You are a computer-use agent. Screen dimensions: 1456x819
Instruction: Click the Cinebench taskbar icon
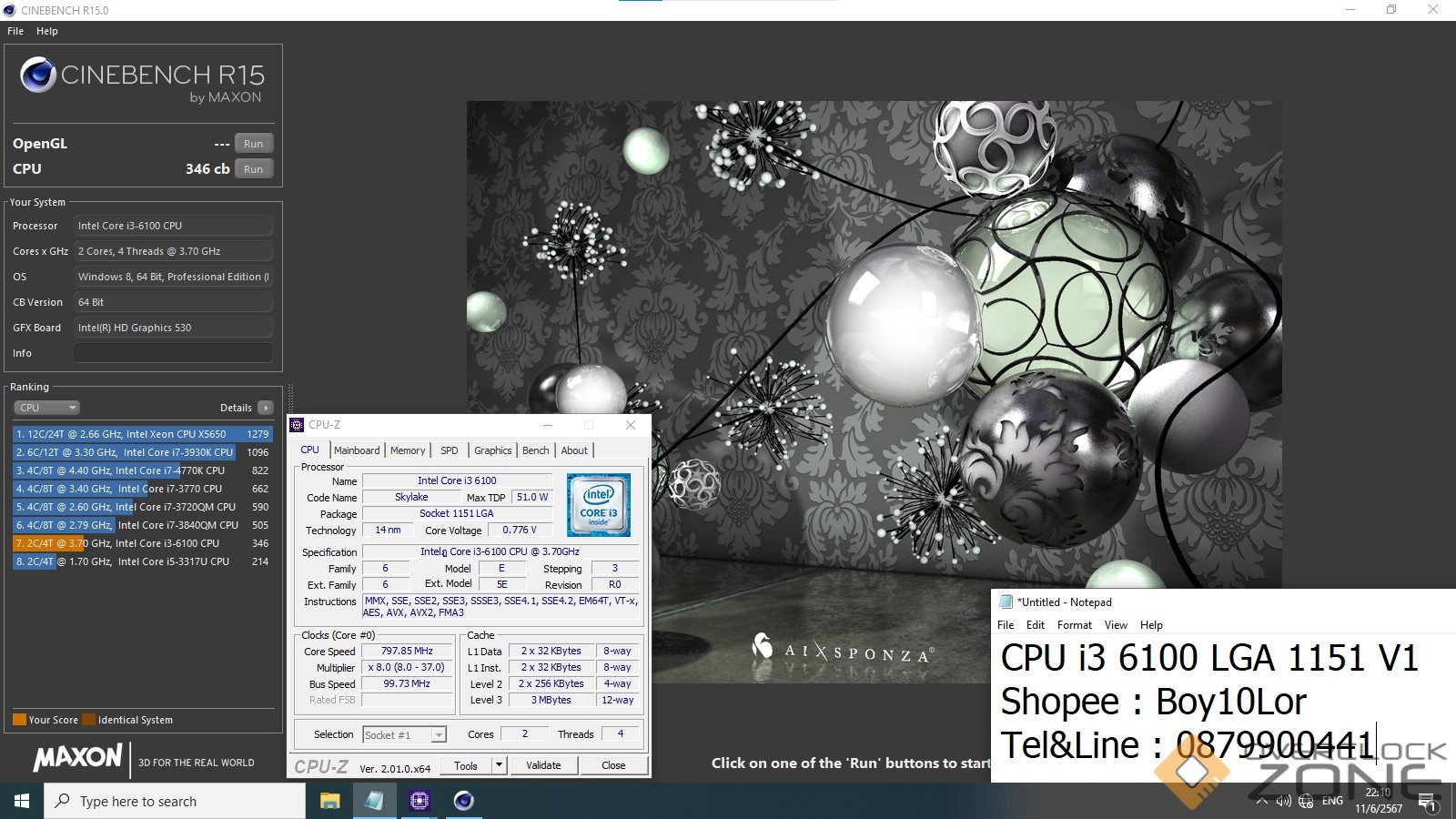(x=463, y=801)
